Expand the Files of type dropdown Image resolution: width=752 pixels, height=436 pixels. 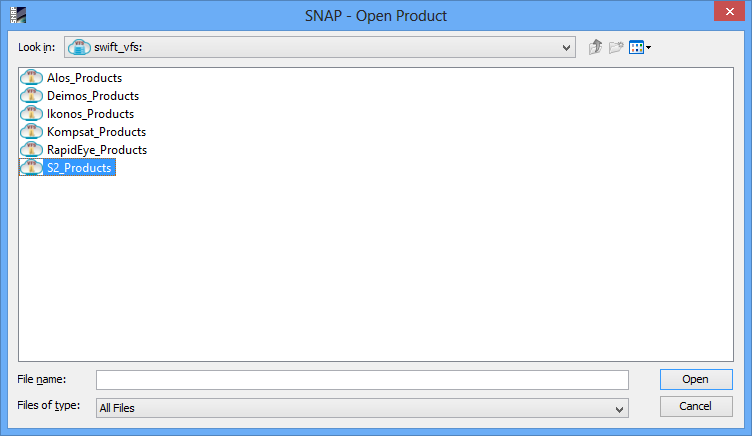pyautogui.click(x=619, y=409)
